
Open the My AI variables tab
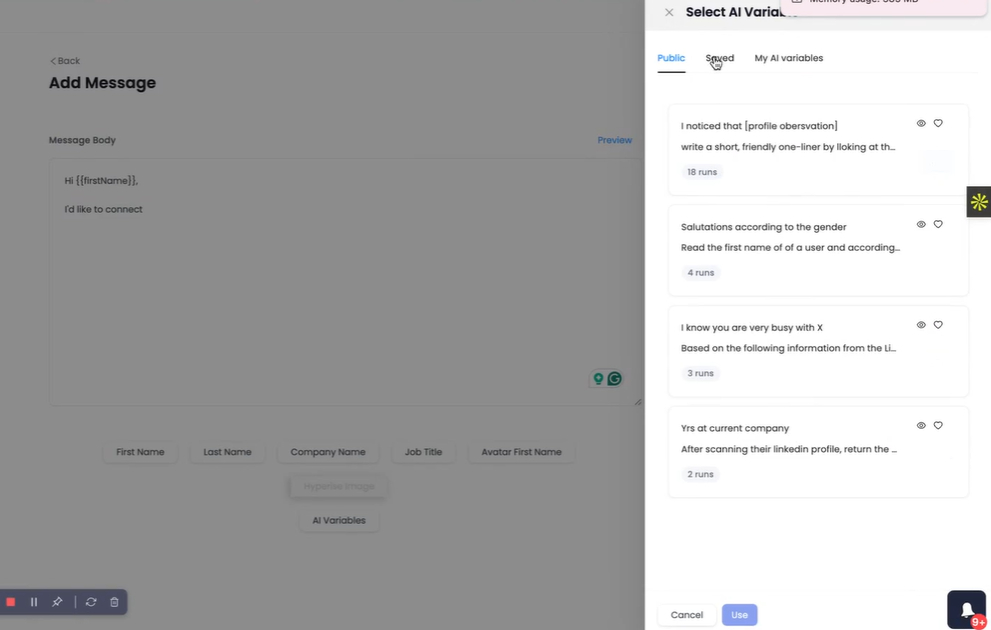pyautogui.click(x=788, y=58)
